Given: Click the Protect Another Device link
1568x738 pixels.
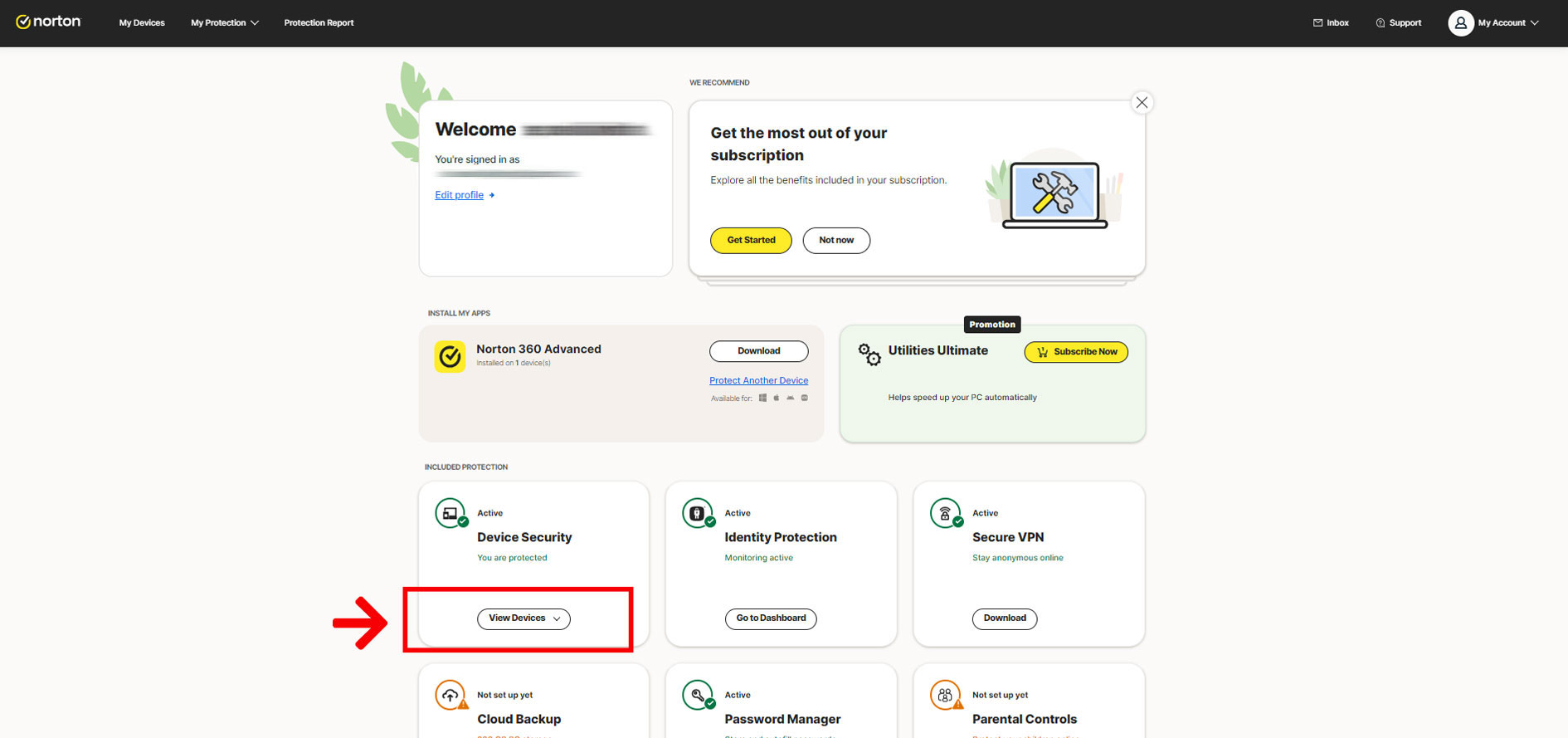Looking at the screenshot, I should coord(758,381).
